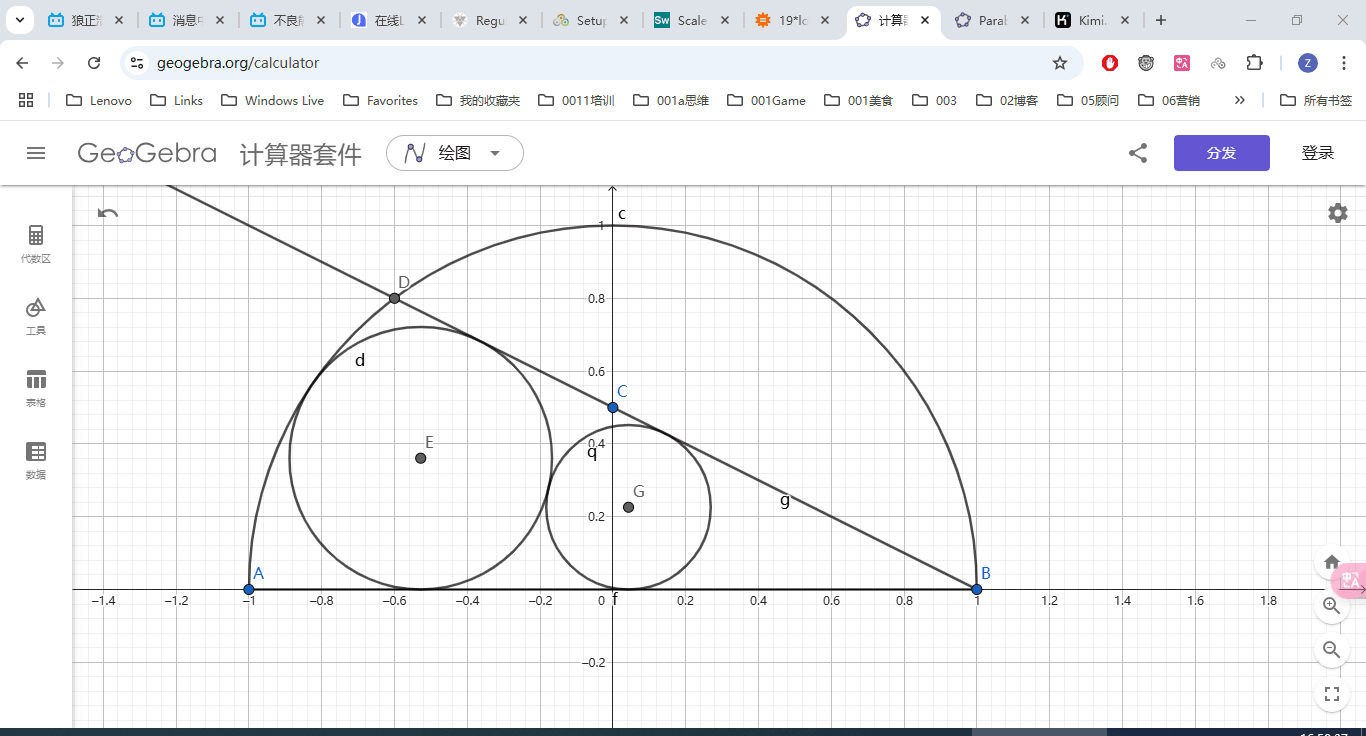The height and width of the screenshot is (736, 1366).
Task: Open the Tools panel sidebar icon
Action: point(36,315)
